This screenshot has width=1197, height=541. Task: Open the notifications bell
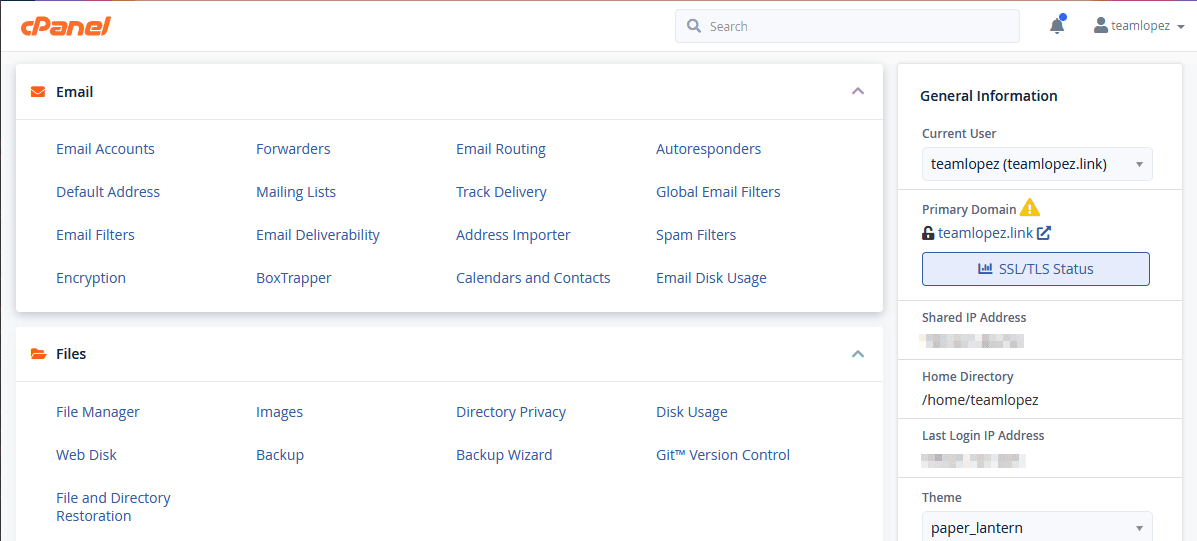click(1057, 25)
